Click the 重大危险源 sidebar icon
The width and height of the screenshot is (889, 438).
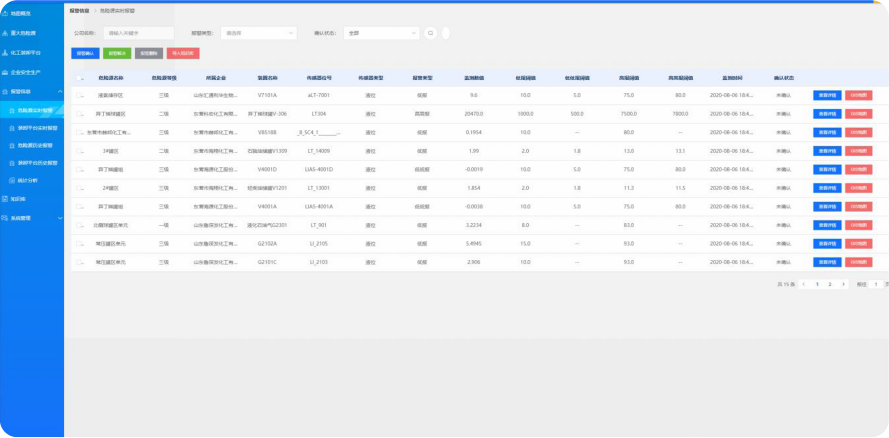5,33
